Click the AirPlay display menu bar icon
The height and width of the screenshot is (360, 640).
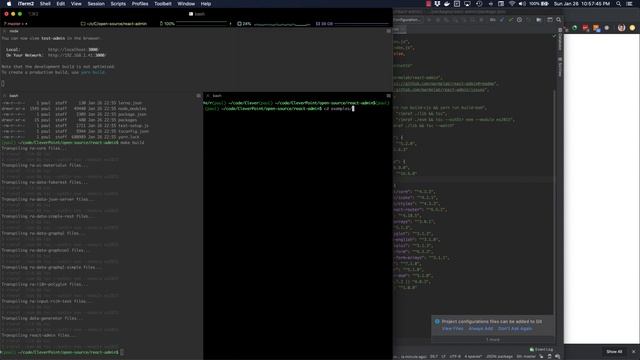tap(467, 4)
